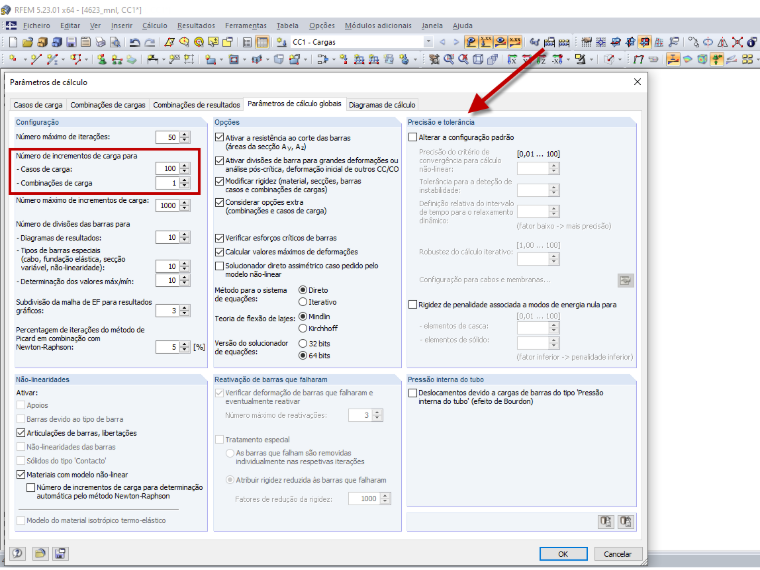Click 'Número máximo de iterações' field 50
Screen dimensions: 760x570
pyautogui.click(x=168, y=137)
